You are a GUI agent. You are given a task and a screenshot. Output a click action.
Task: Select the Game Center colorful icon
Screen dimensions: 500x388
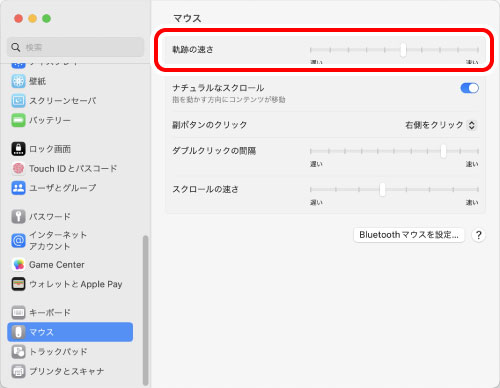(18, 265)
